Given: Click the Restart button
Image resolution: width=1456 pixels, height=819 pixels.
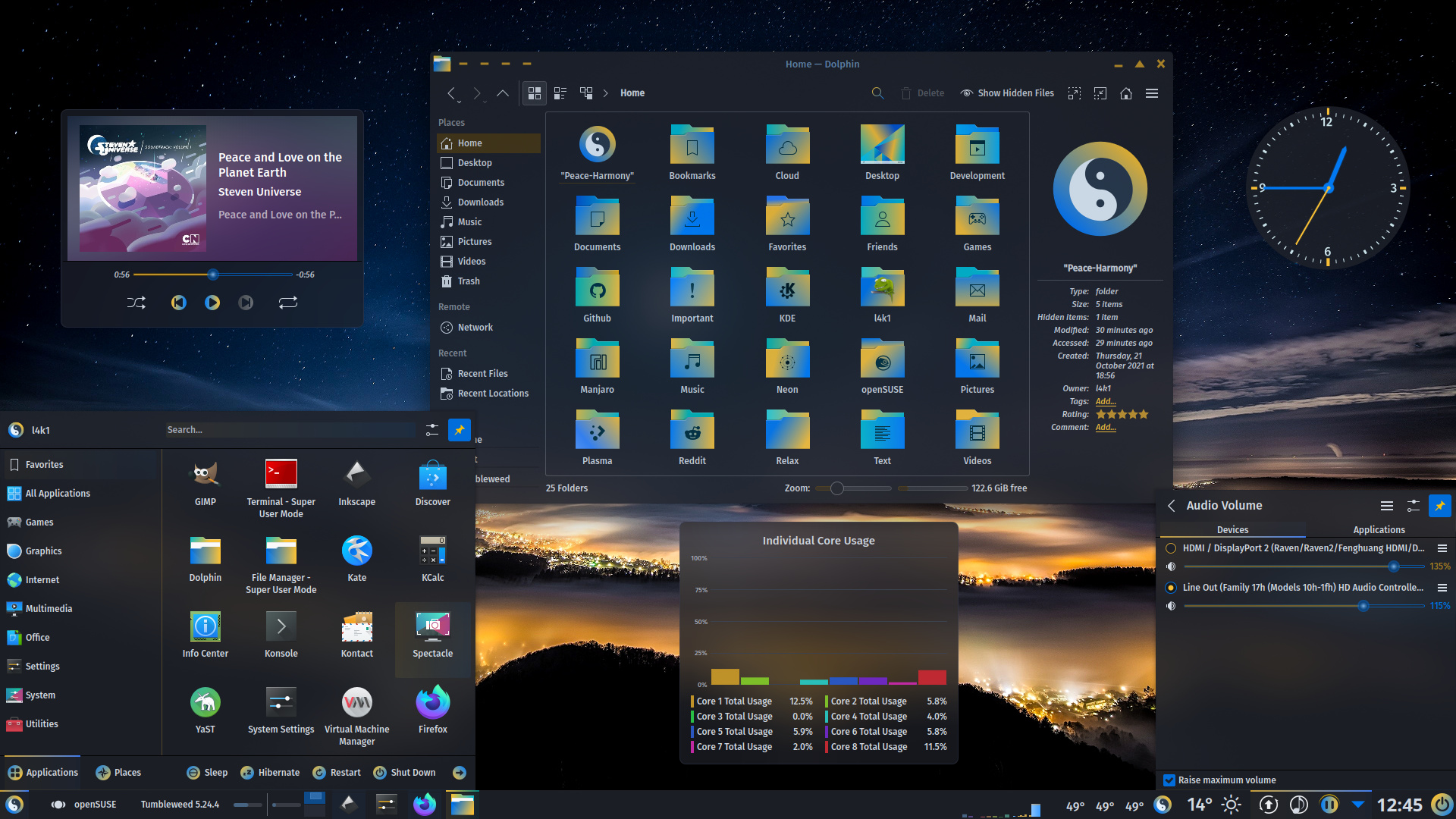Looking at the screenshot, I should click(337, 773).
